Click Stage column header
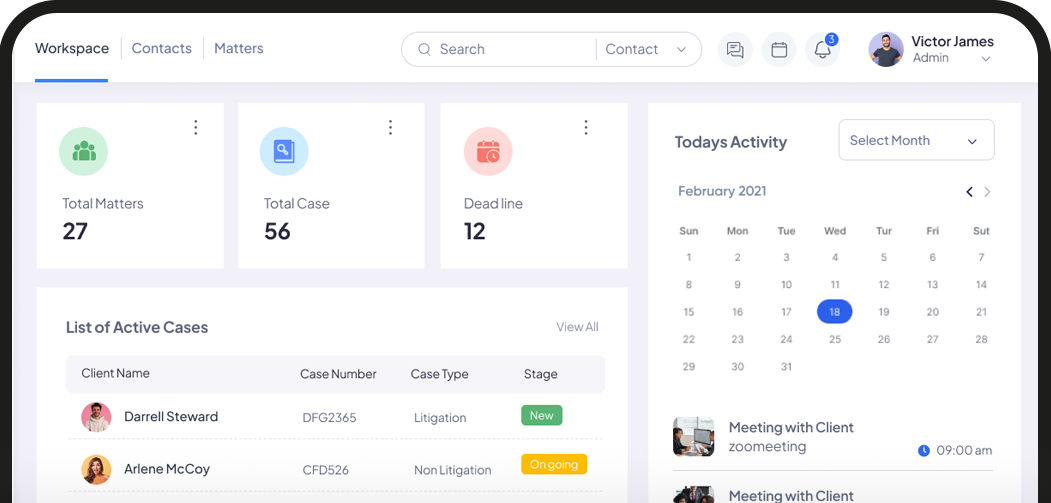The width and height of the screenshot is (1051, 503). (540, 374)
